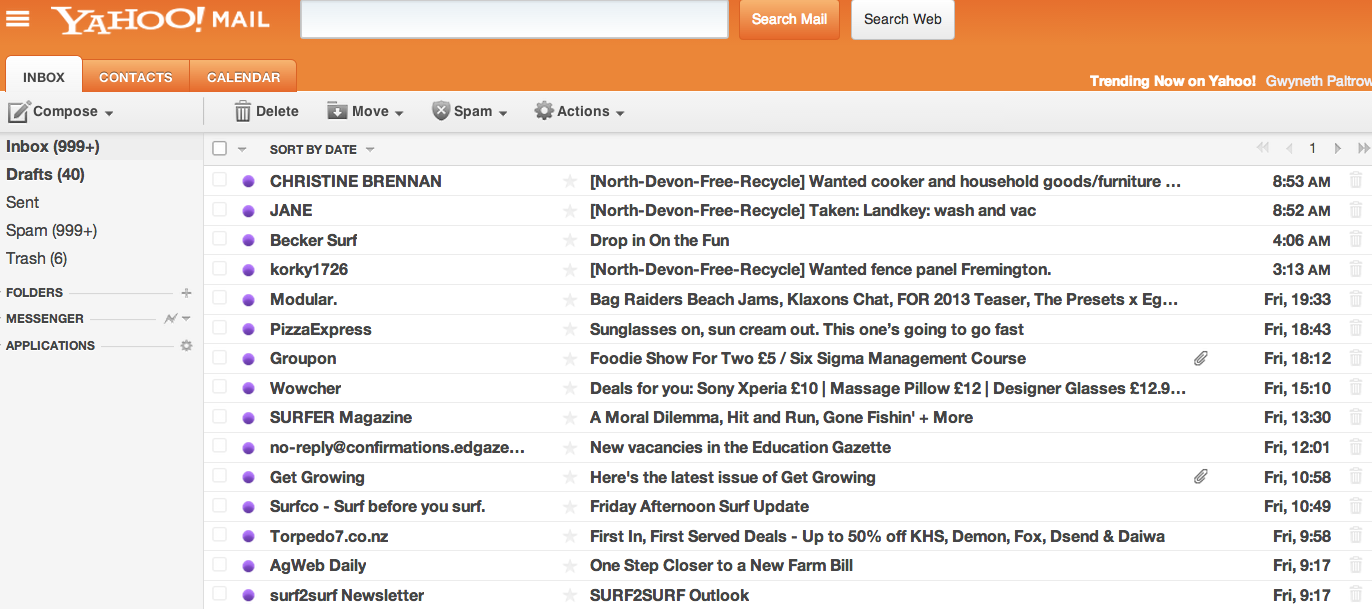Open the 'Drop in On the Fun' email

[659, 240]
